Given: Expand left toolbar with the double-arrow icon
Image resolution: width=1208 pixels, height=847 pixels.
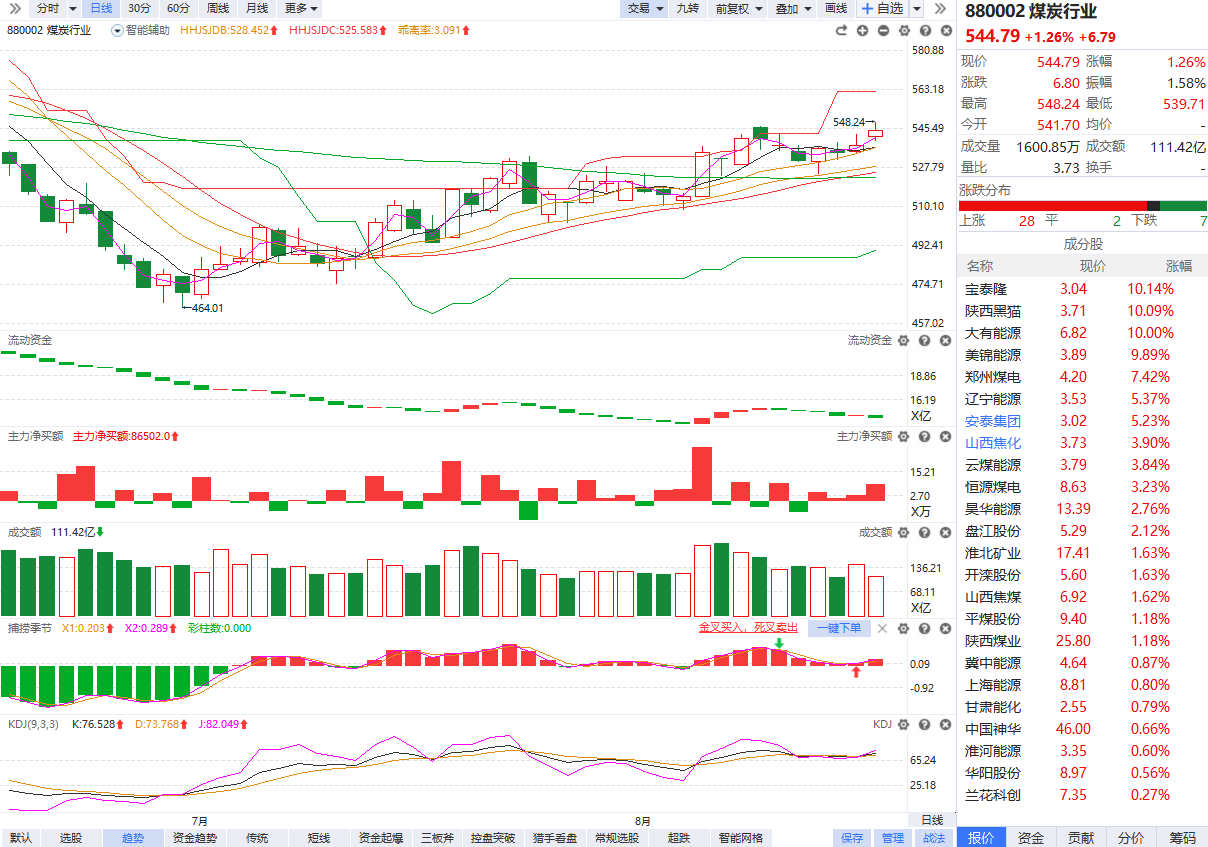Looking at the screenshot, I should pos(15,8).
